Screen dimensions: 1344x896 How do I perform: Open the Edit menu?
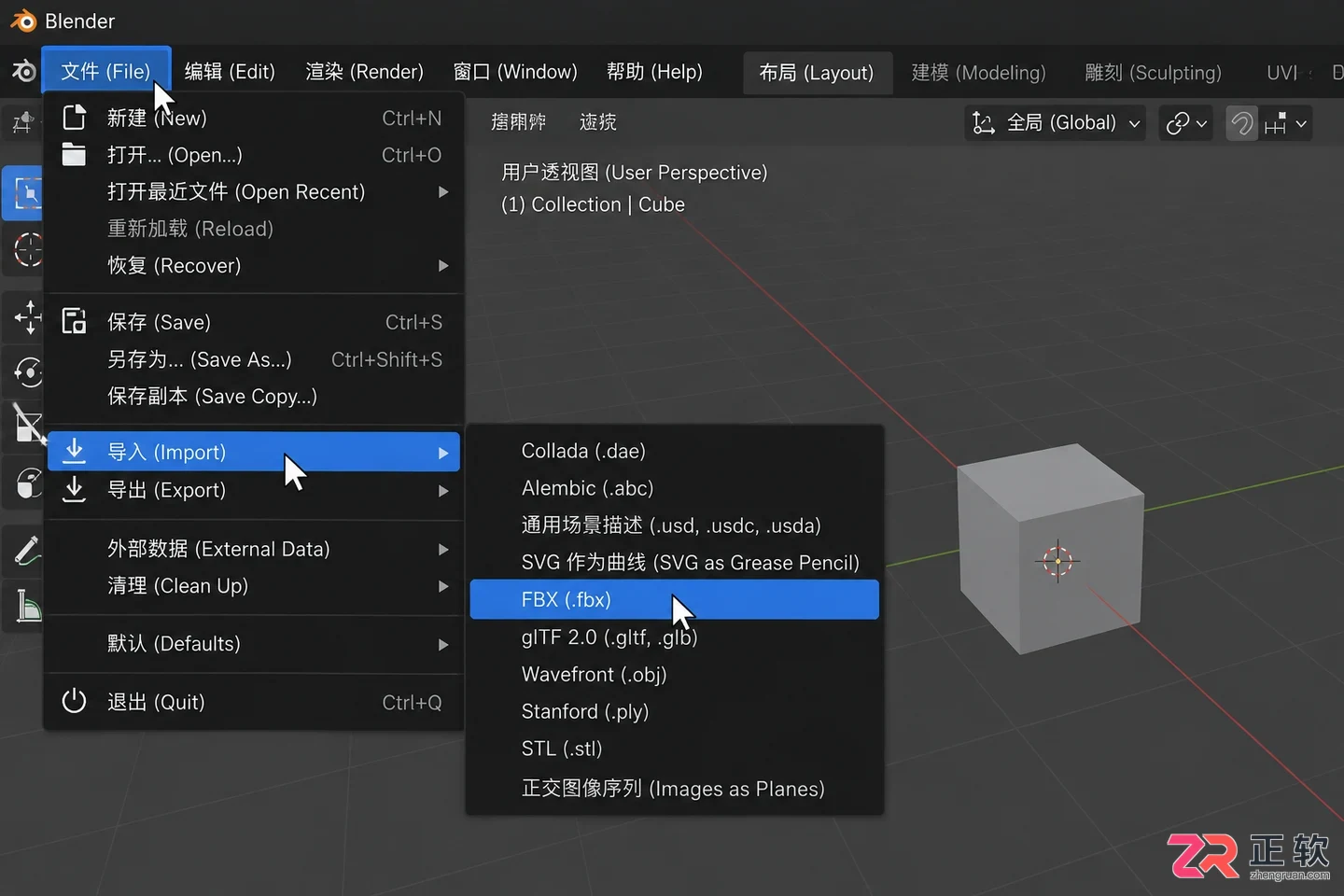pos(230,72)
